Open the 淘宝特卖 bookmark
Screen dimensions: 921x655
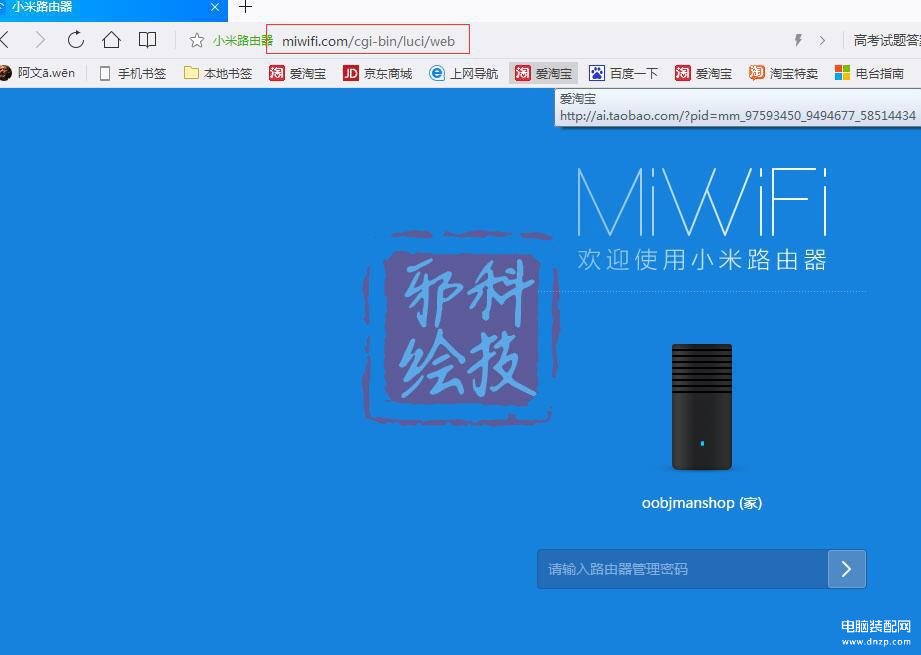(784, 73)
